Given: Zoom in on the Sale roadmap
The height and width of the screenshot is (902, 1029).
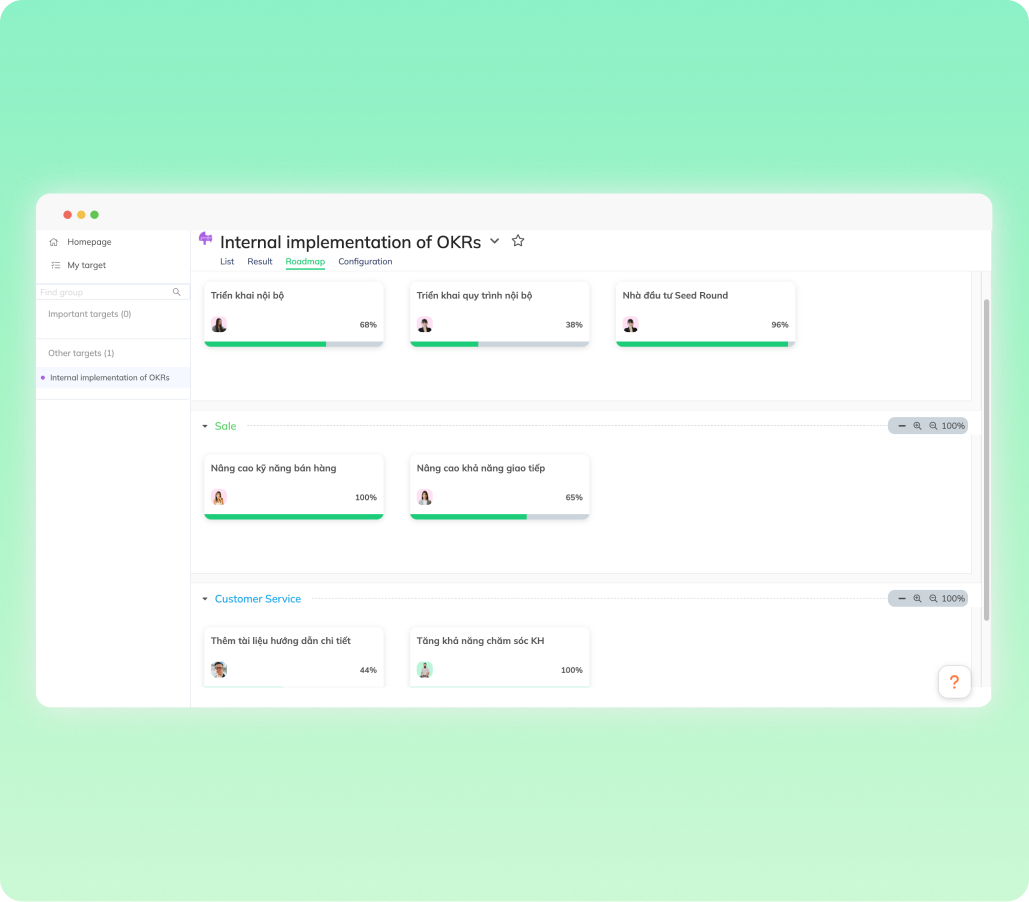Looking at the screenshot, I should pyautogui.click(x=917, y=426).
